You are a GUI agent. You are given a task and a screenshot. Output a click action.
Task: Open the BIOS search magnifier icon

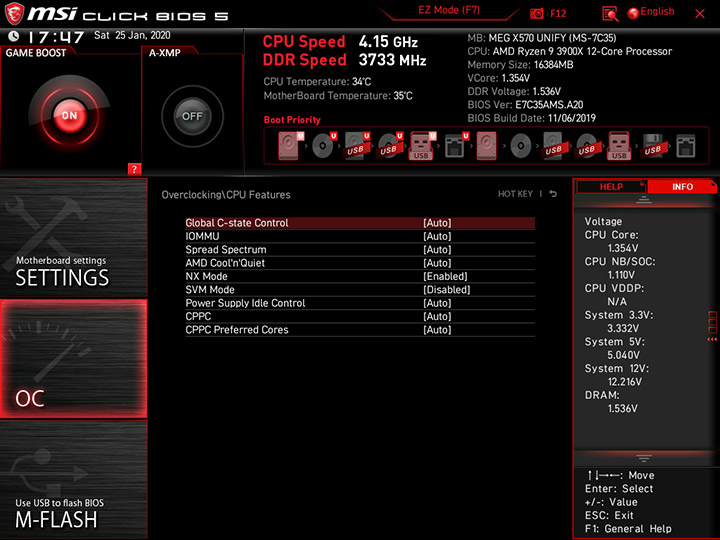[610, 14]
